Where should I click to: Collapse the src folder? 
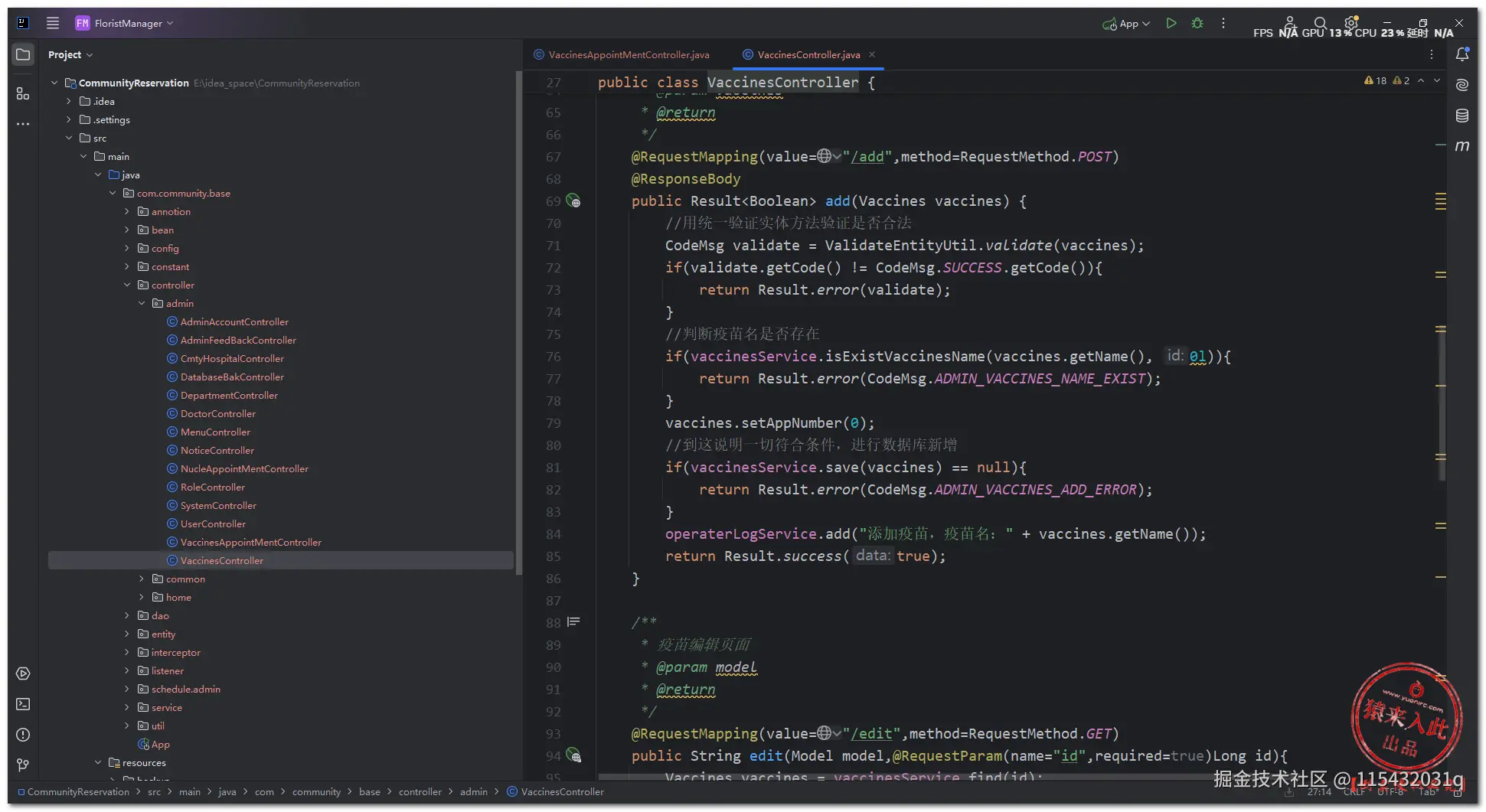coord(69,138)
